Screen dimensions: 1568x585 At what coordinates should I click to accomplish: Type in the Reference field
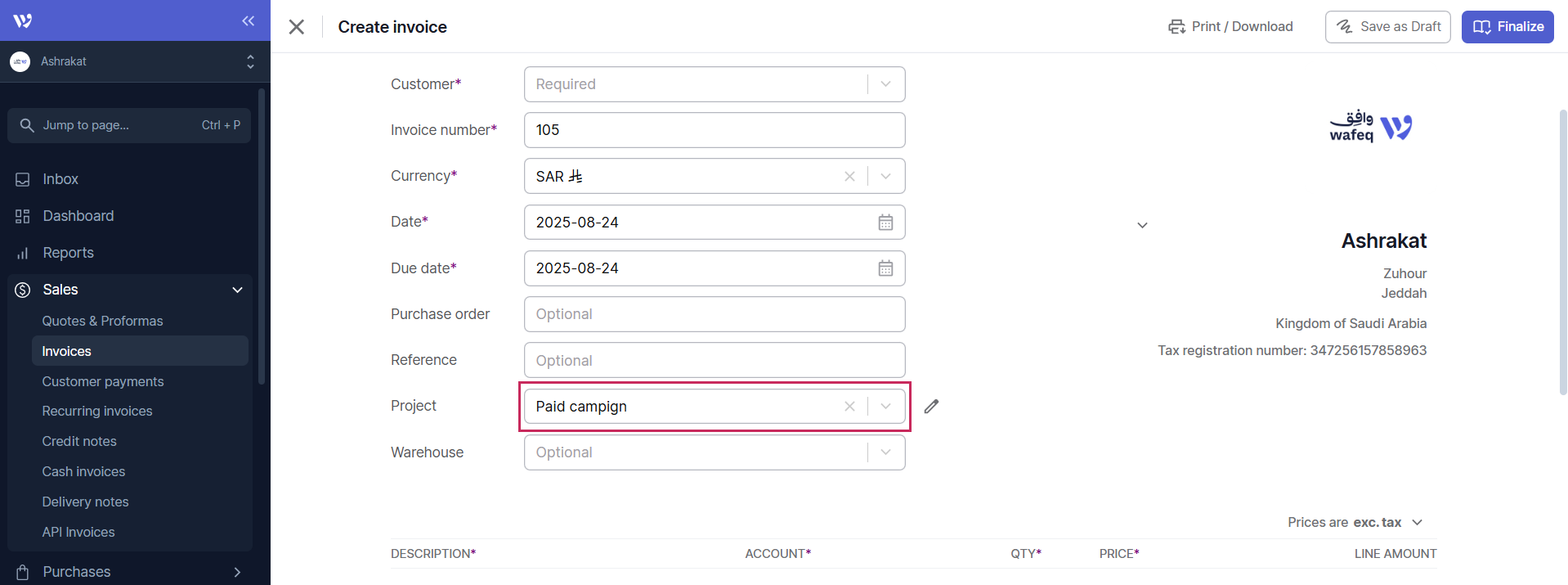(x=713, y=360)
